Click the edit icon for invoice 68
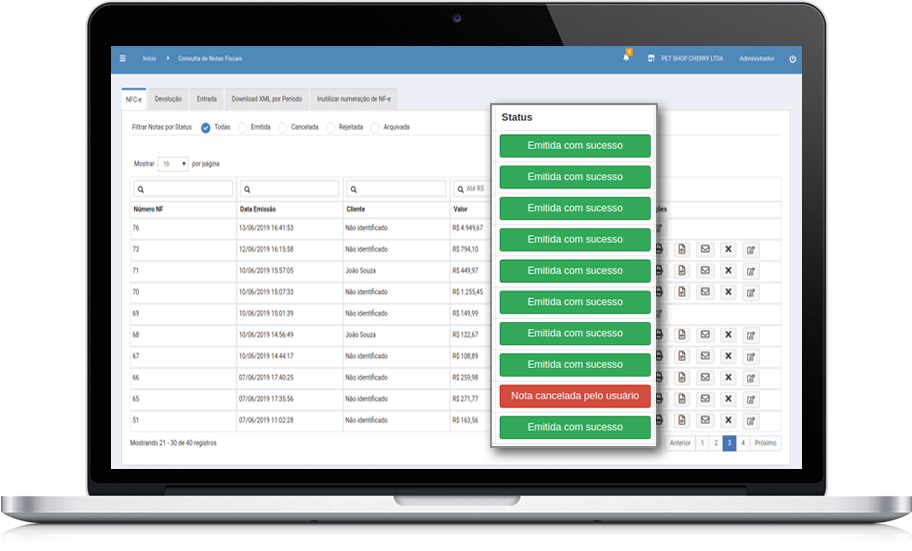Image resolution: width=912 pixels, height=551 pixels. (751, 335)
